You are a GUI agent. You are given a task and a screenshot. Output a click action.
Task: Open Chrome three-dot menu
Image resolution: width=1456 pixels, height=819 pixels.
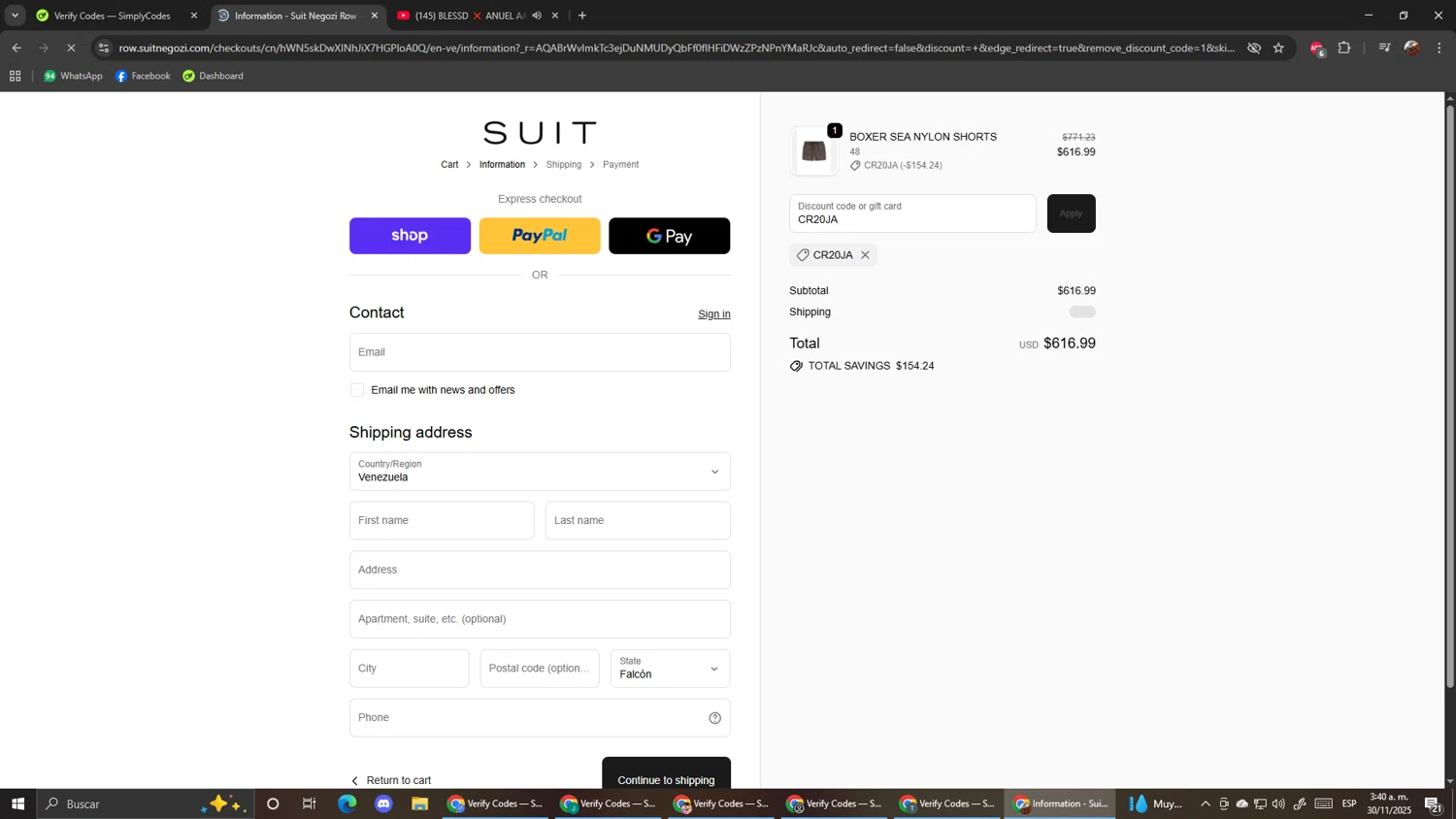coord(1439,48)
